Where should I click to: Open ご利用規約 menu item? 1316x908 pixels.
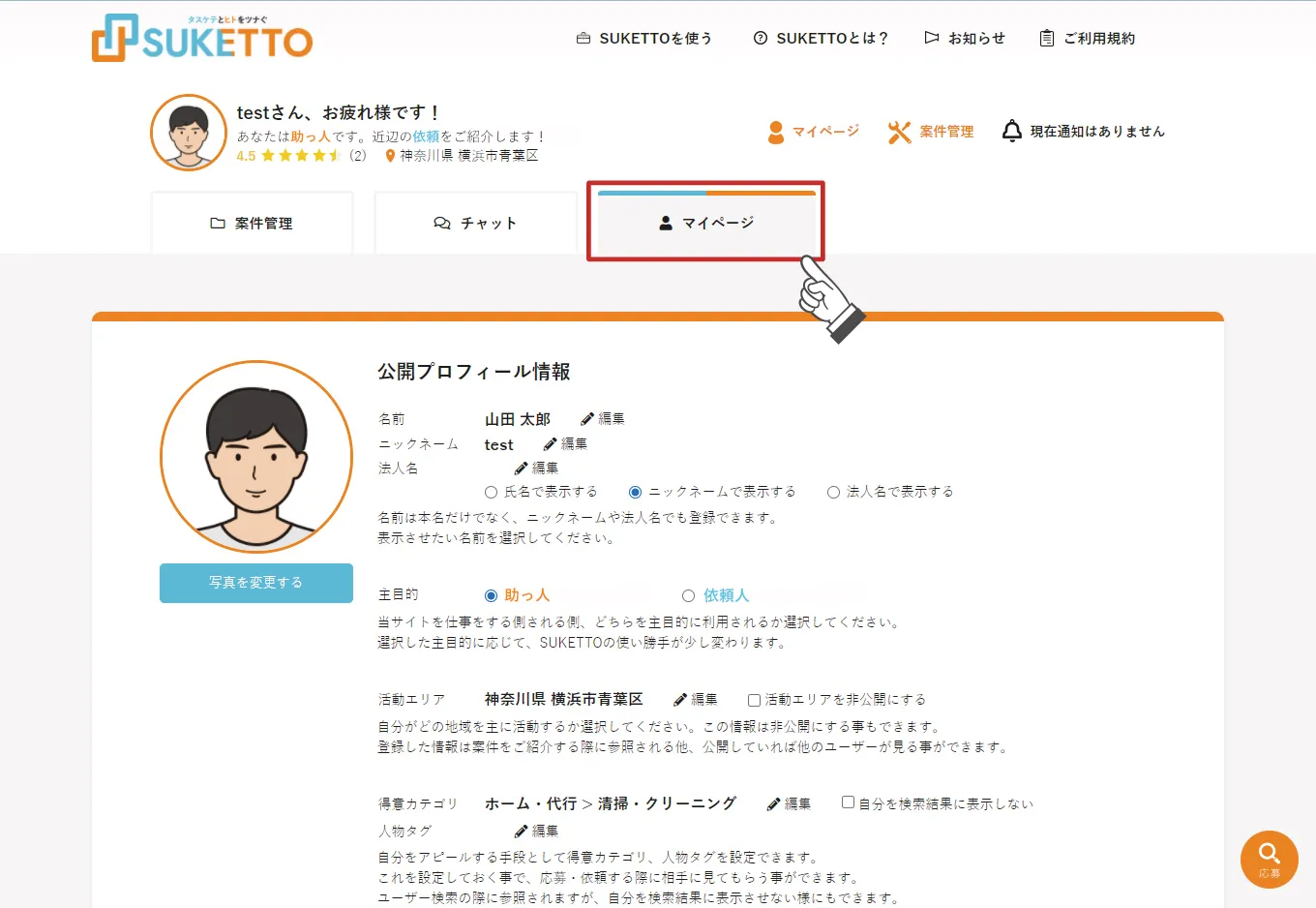1087,38
